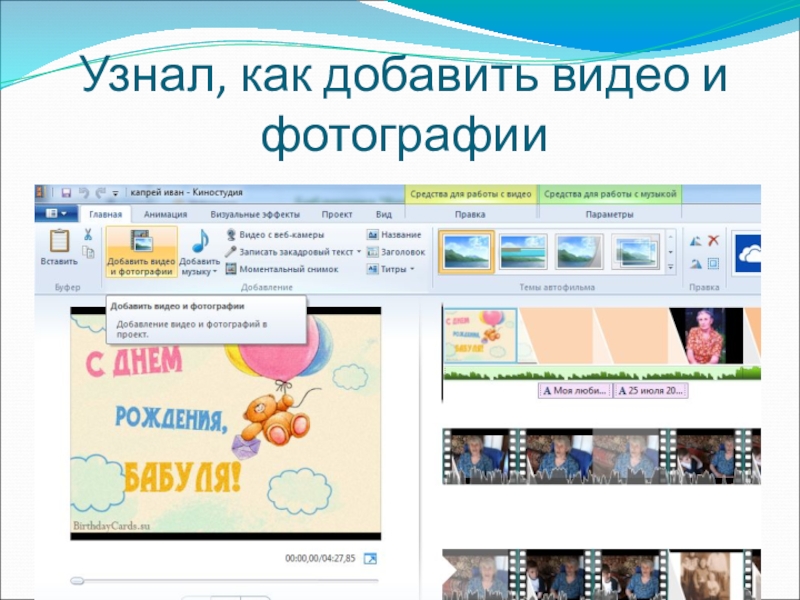Screen dimensions: 800x600
Task: Click Добавить видео и фотографии button
Action: 142,252
